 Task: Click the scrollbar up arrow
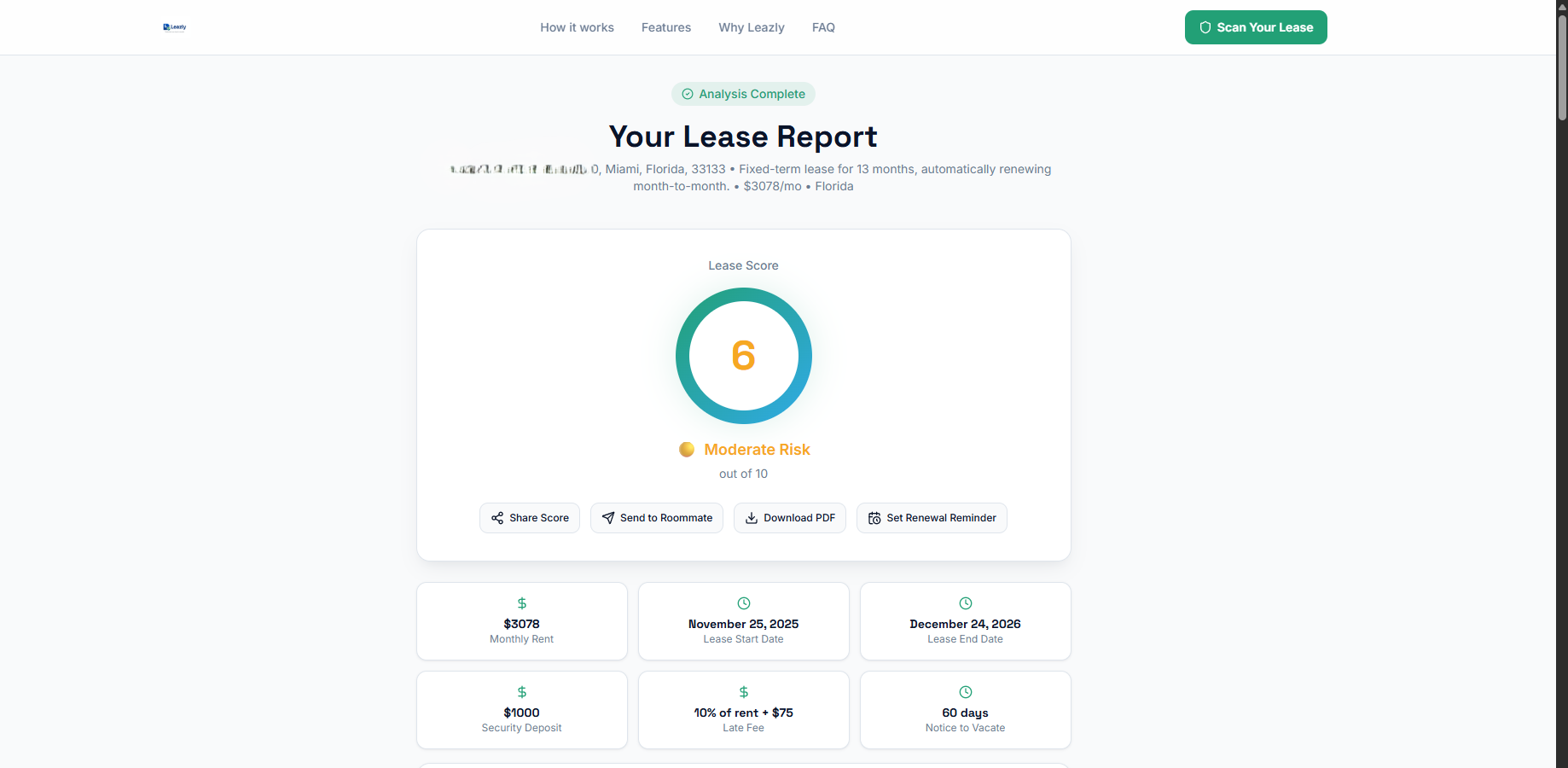pyautogui.click(x=1562, y=6)
